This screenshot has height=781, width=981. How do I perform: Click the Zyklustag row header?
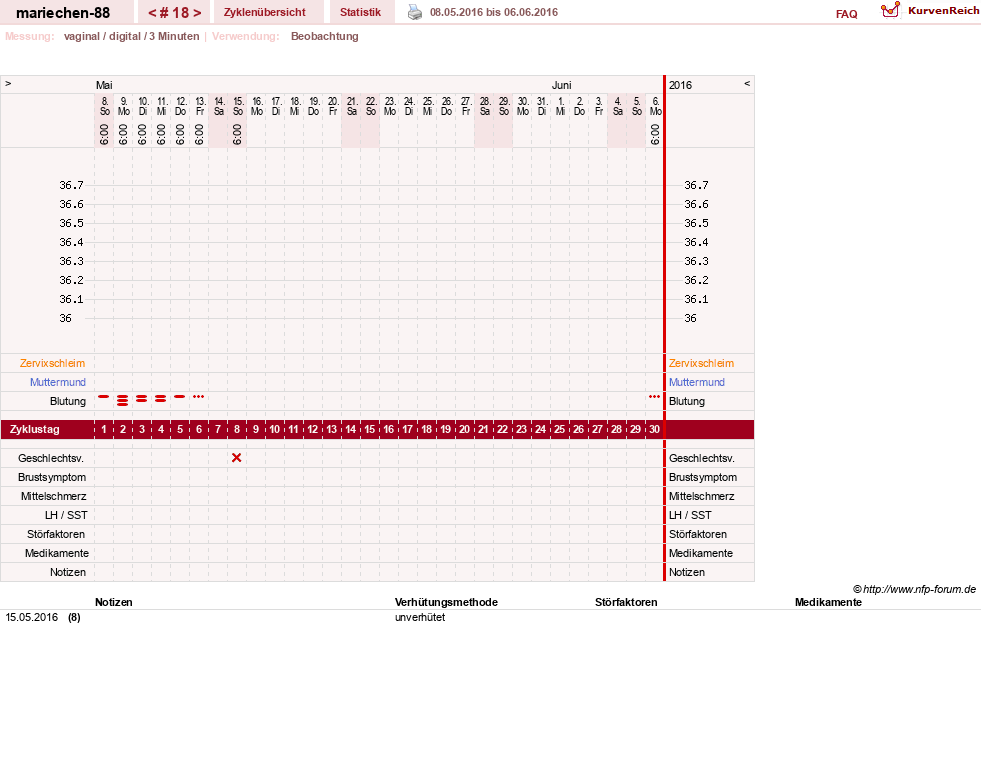click(x=34, y=430)
